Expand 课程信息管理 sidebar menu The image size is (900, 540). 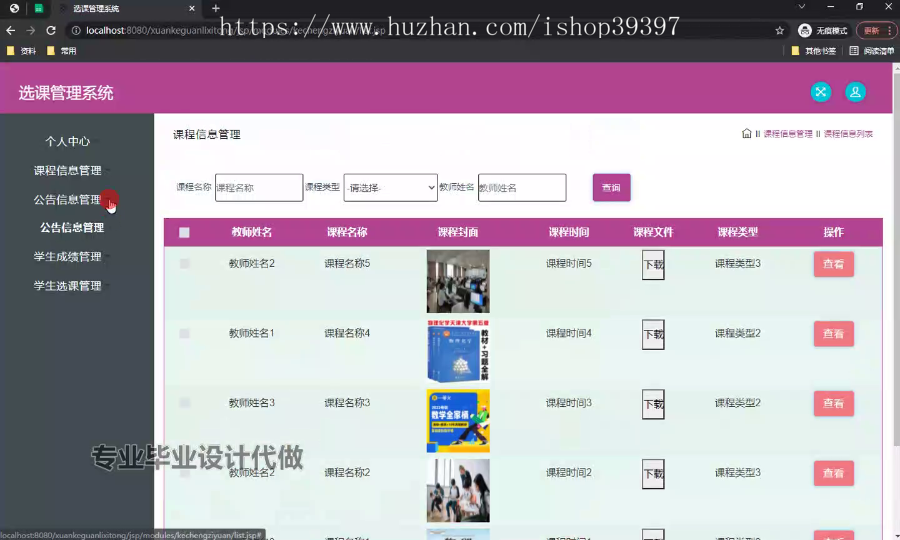(x=68, y=170)
